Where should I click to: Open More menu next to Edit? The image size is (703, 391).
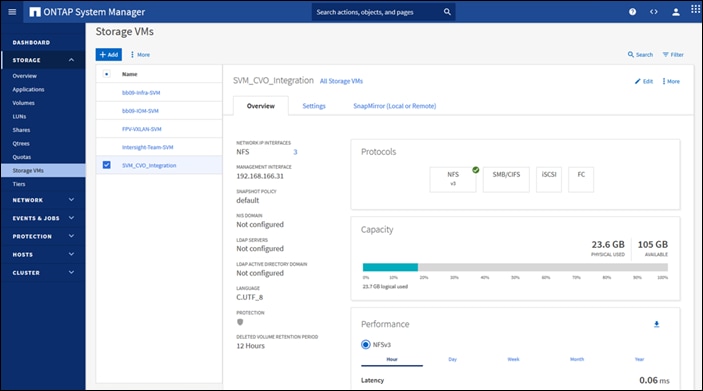[671, 81]
